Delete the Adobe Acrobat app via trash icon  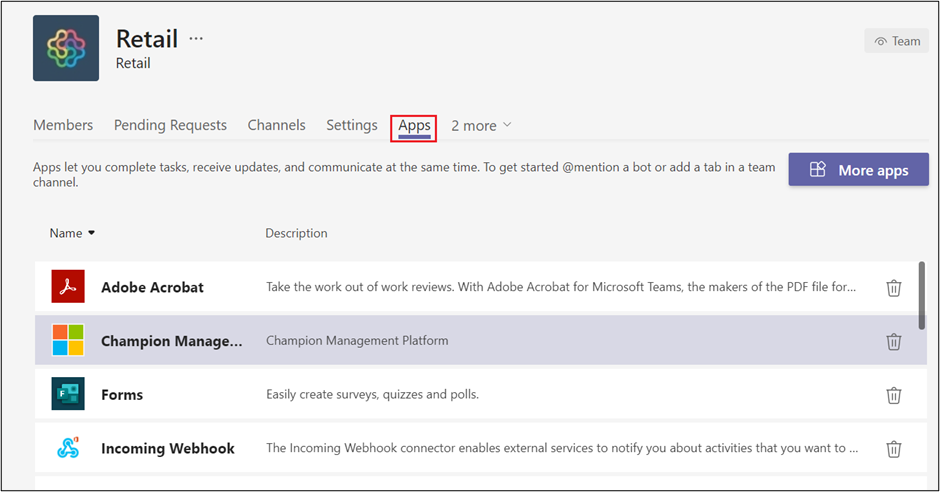click(x=893, y=288)
